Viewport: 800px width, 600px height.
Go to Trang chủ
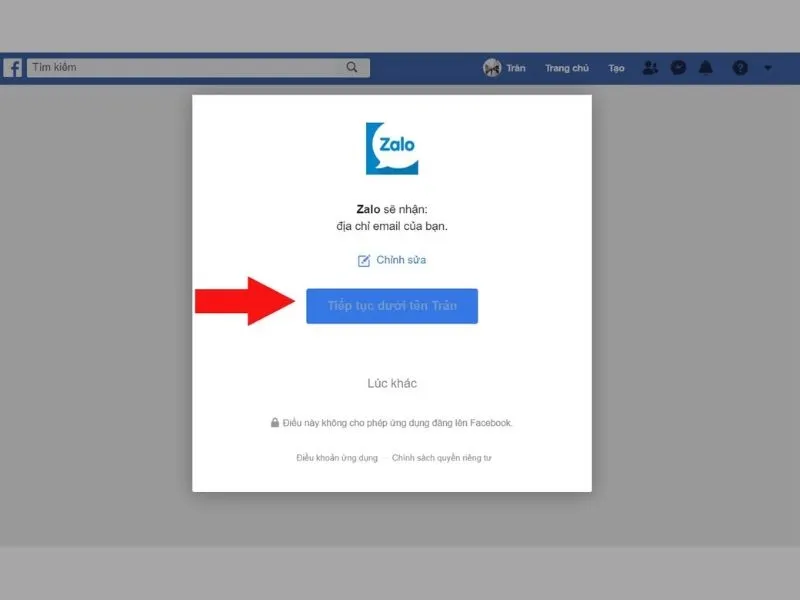coord(566,68)
